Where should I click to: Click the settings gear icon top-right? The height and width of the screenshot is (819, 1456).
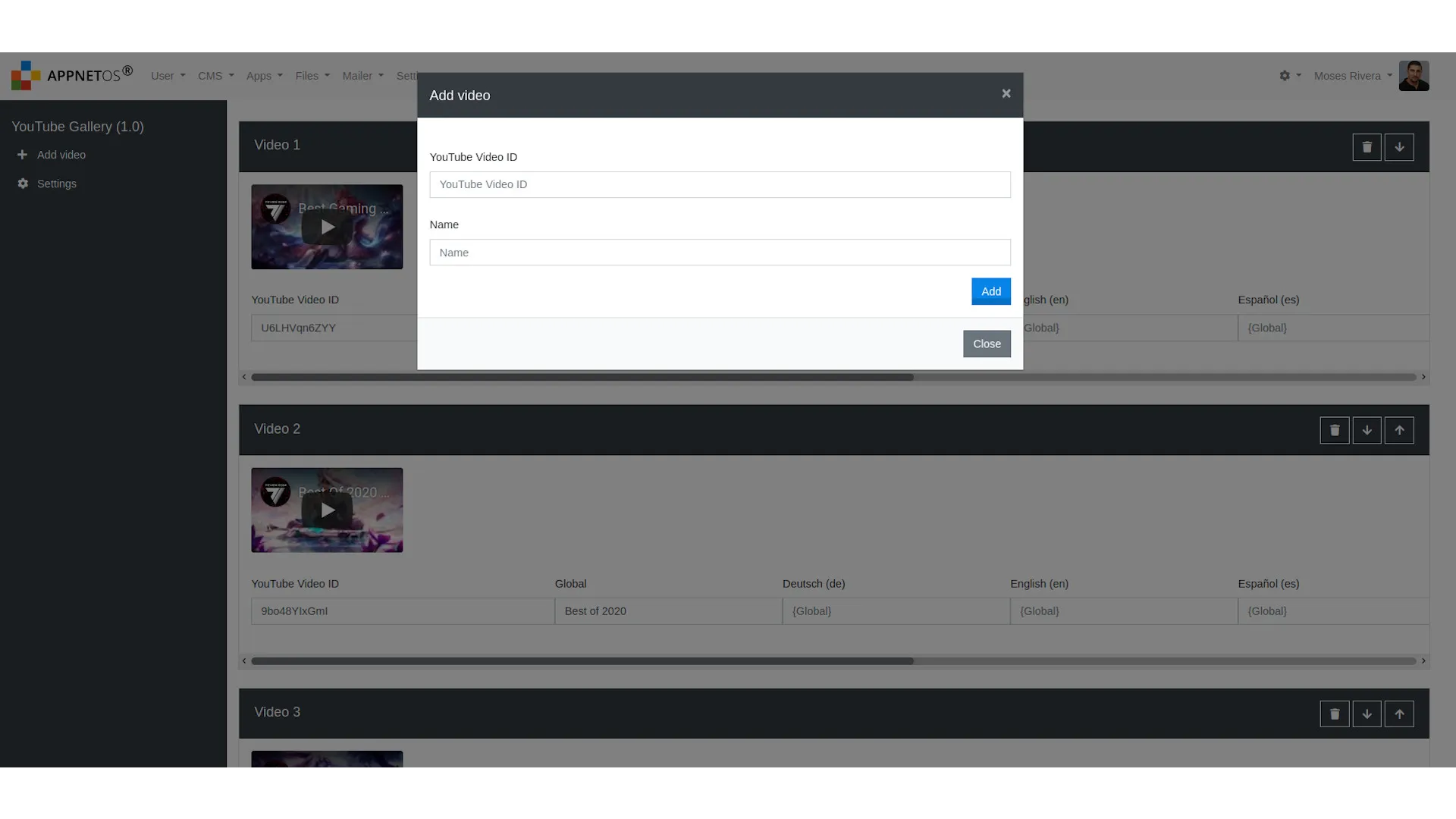[x=1284, y=75]
